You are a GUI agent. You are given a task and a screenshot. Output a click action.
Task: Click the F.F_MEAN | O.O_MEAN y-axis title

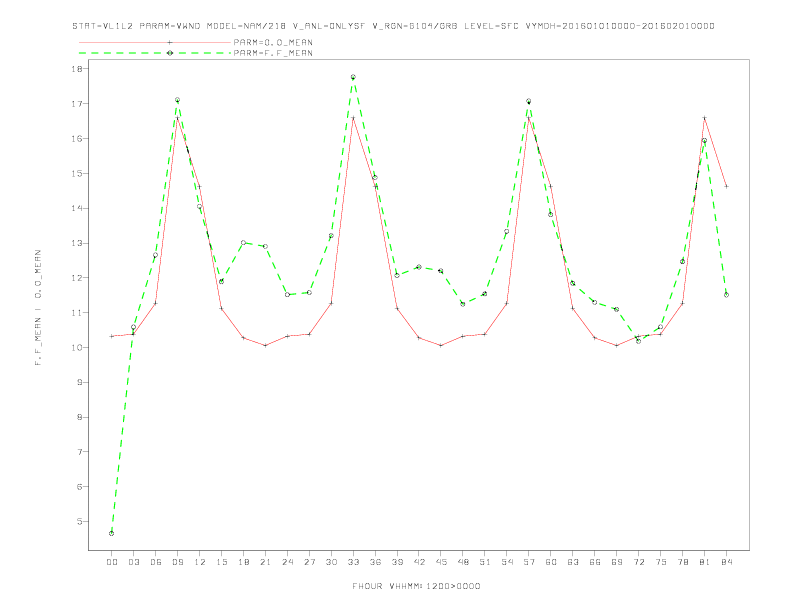tap(38, 308)
